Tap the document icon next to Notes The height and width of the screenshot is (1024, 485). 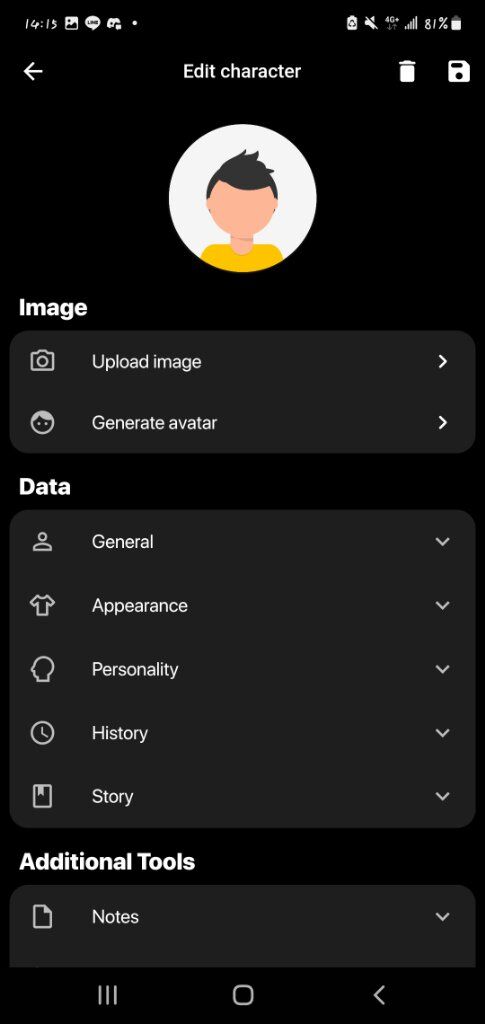(42, 916)
